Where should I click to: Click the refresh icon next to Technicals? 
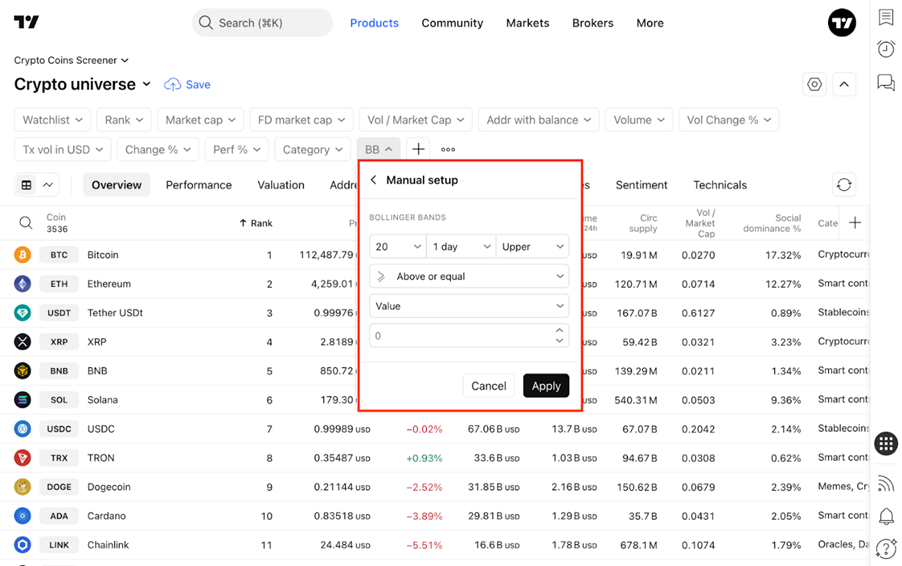(x=844, y=185)
